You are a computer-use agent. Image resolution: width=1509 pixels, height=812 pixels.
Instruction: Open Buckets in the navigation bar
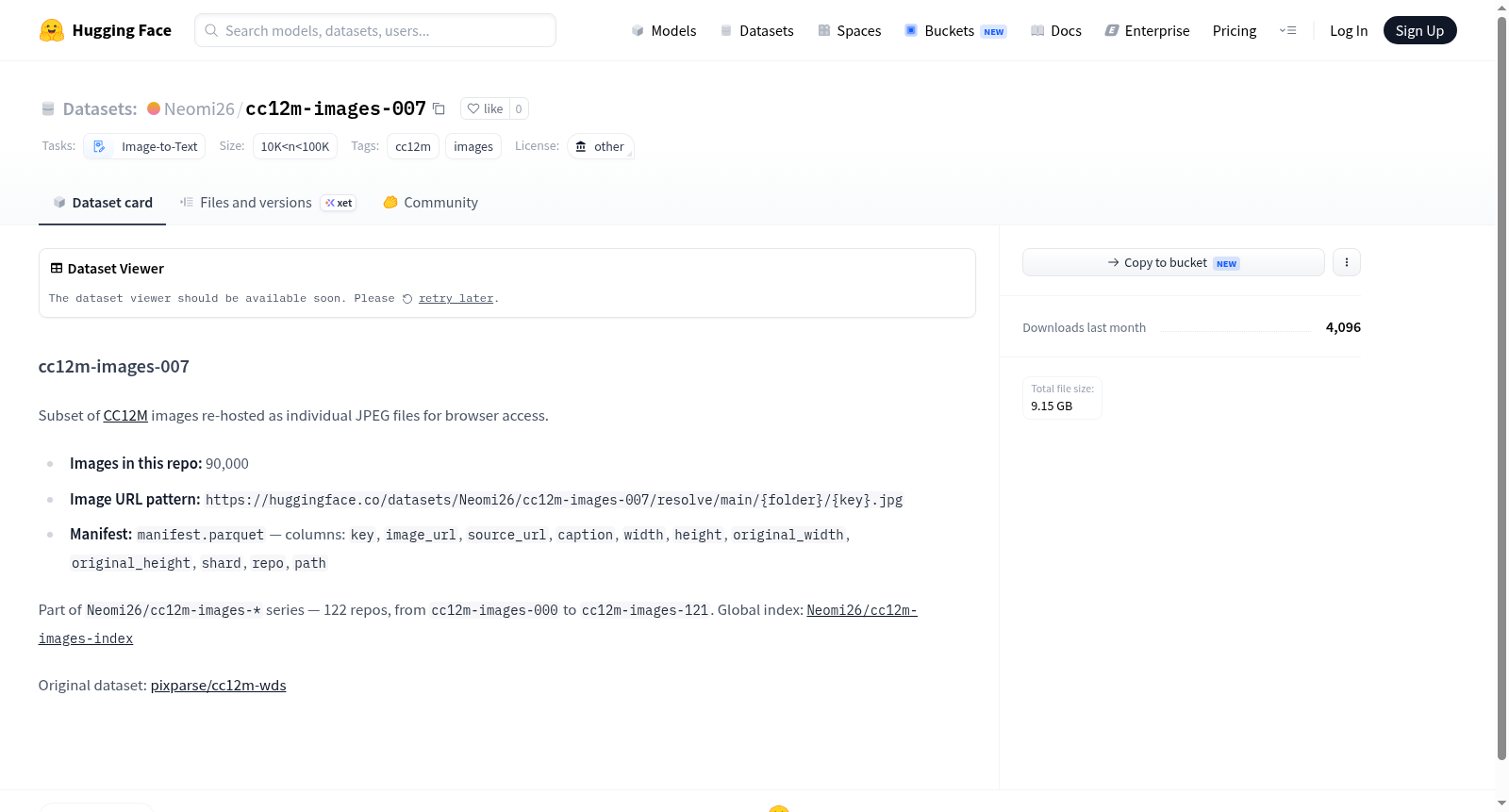pos(955,30)
